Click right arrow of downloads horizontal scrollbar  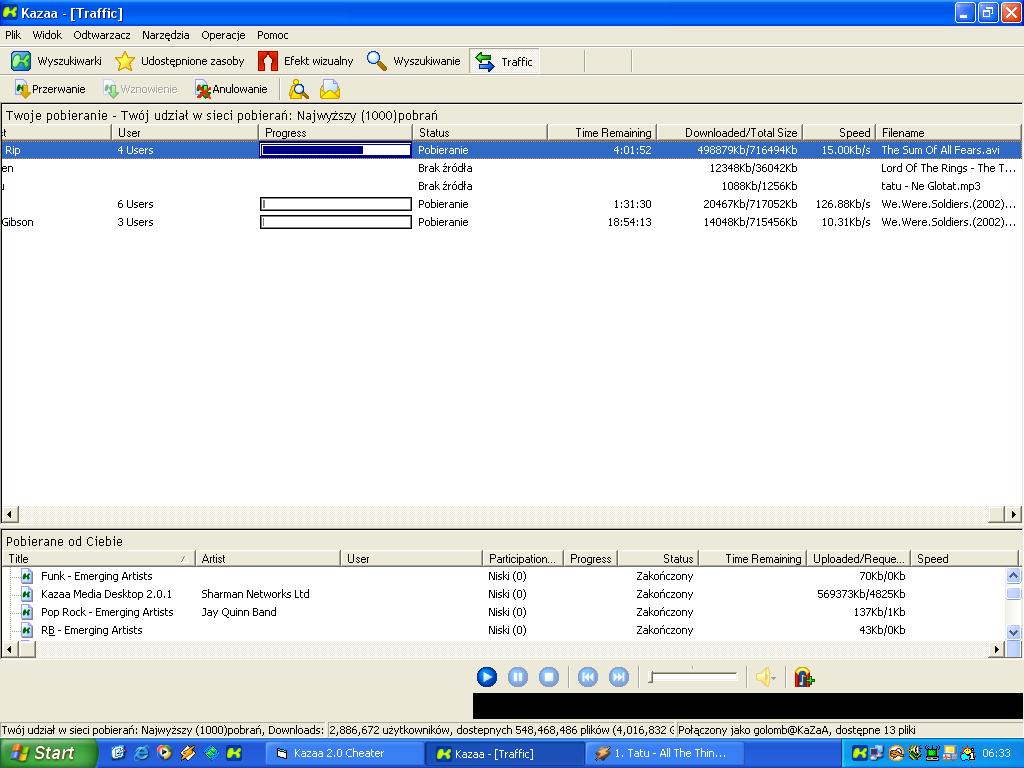coord(1013,515)
